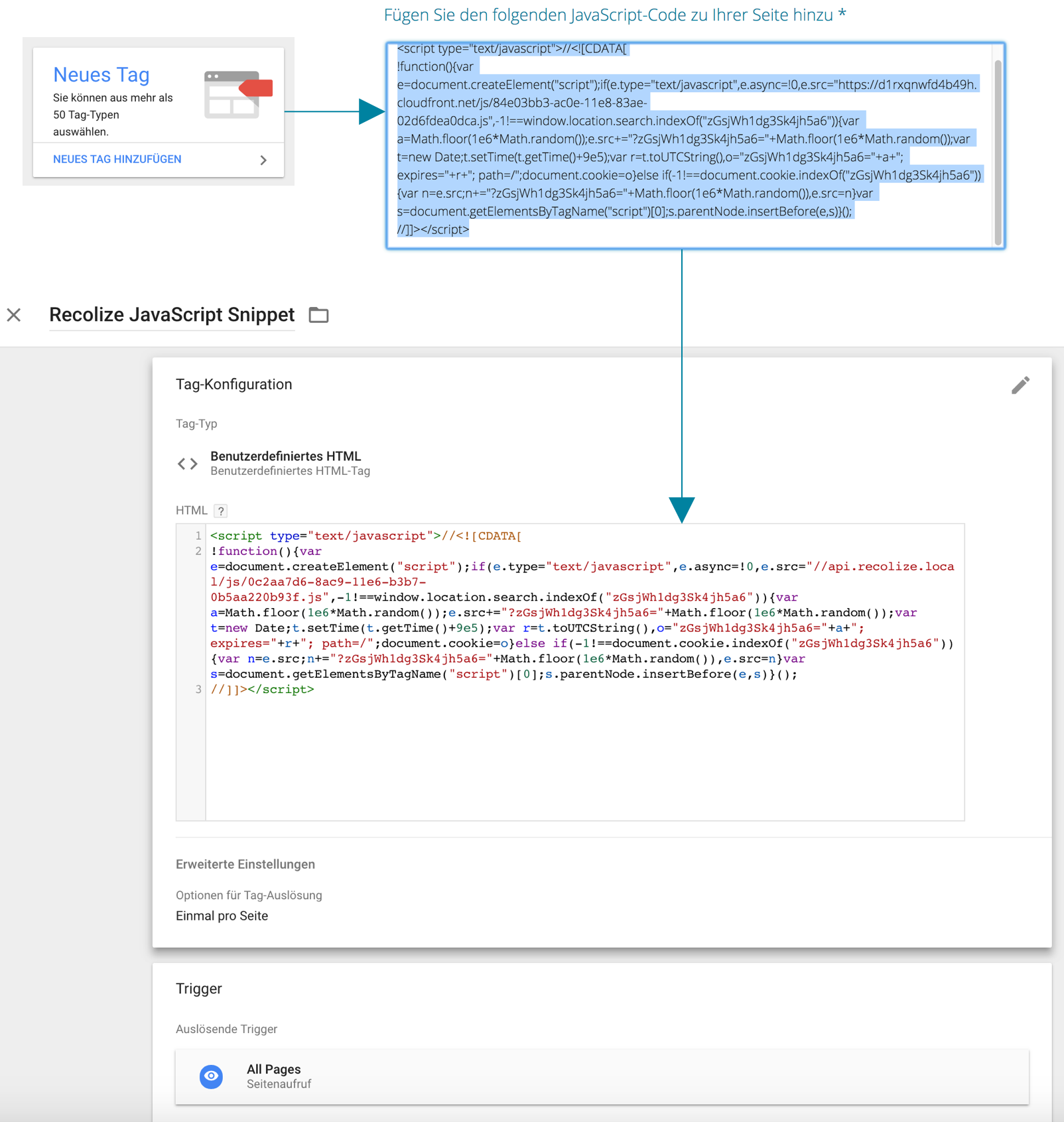The height and width of the screenshot is (1122, 1064).
Task: Click NEUES TAG HINZUFÜGEN link
Action: coord(117,159)
